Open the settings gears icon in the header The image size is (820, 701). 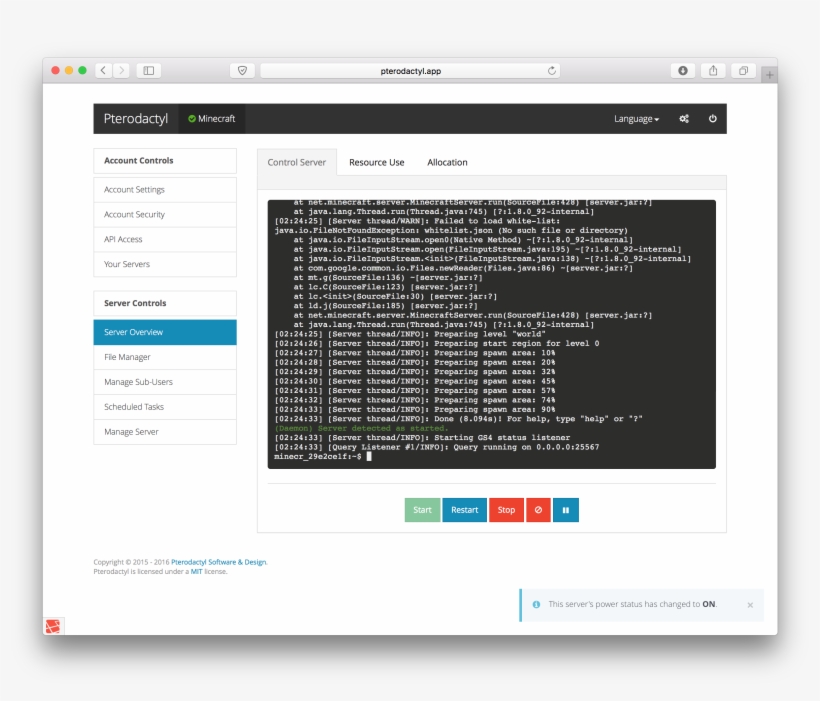[x=682, y=117]
